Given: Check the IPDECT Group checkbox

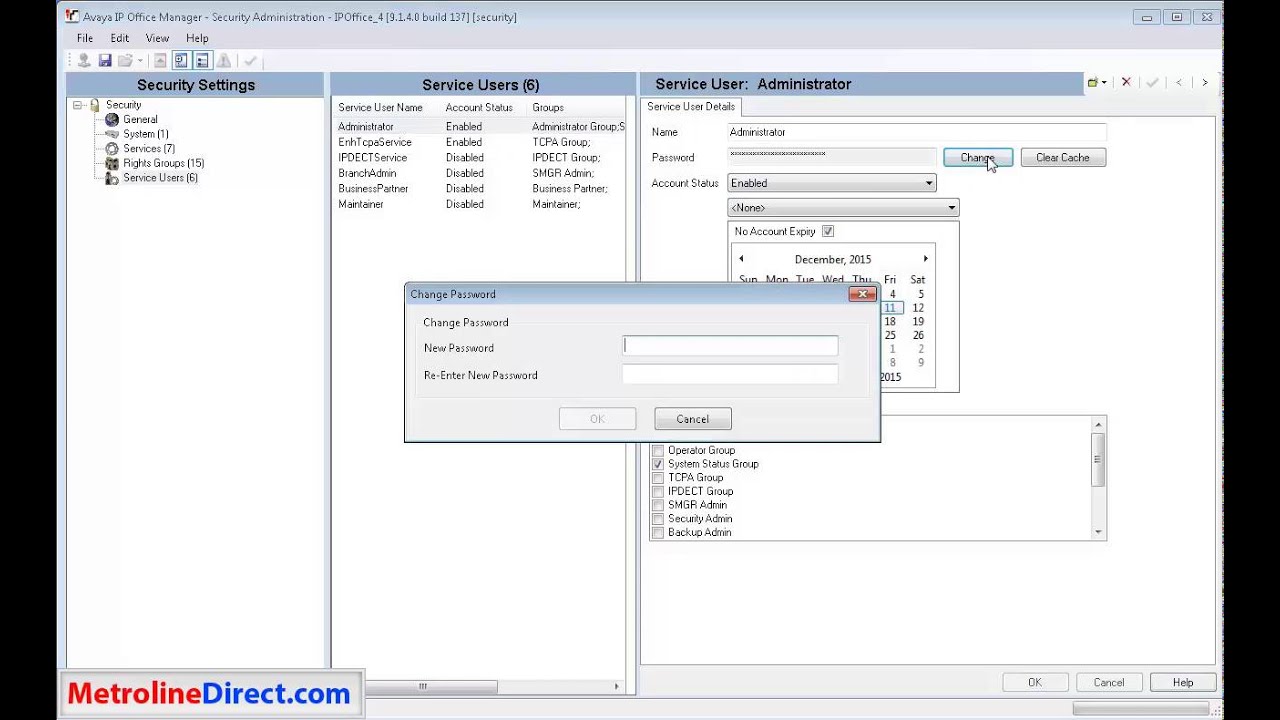Looking at the screenshot, I should point(658,491).
